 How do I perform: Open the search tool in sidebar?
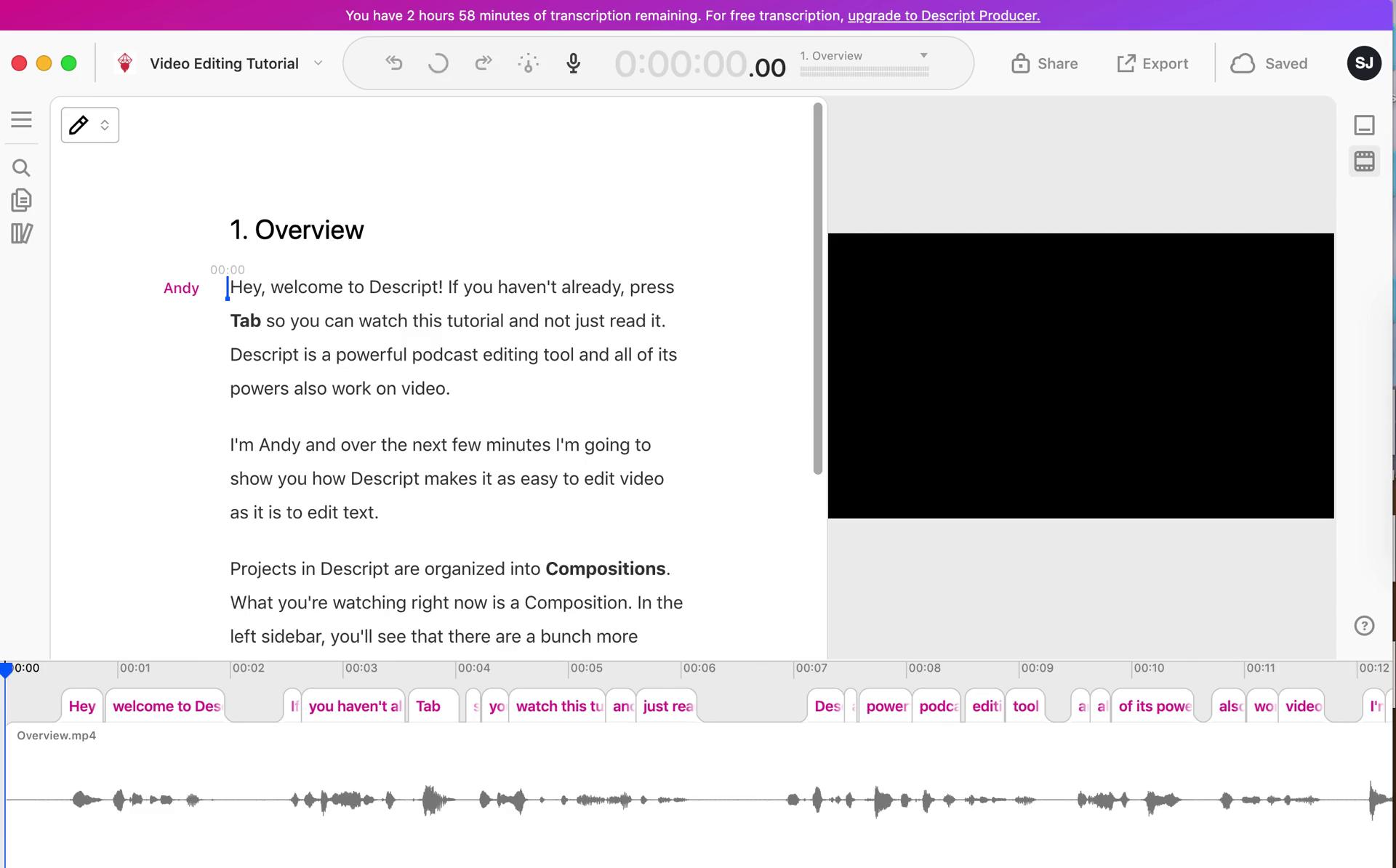click(21, 168)
